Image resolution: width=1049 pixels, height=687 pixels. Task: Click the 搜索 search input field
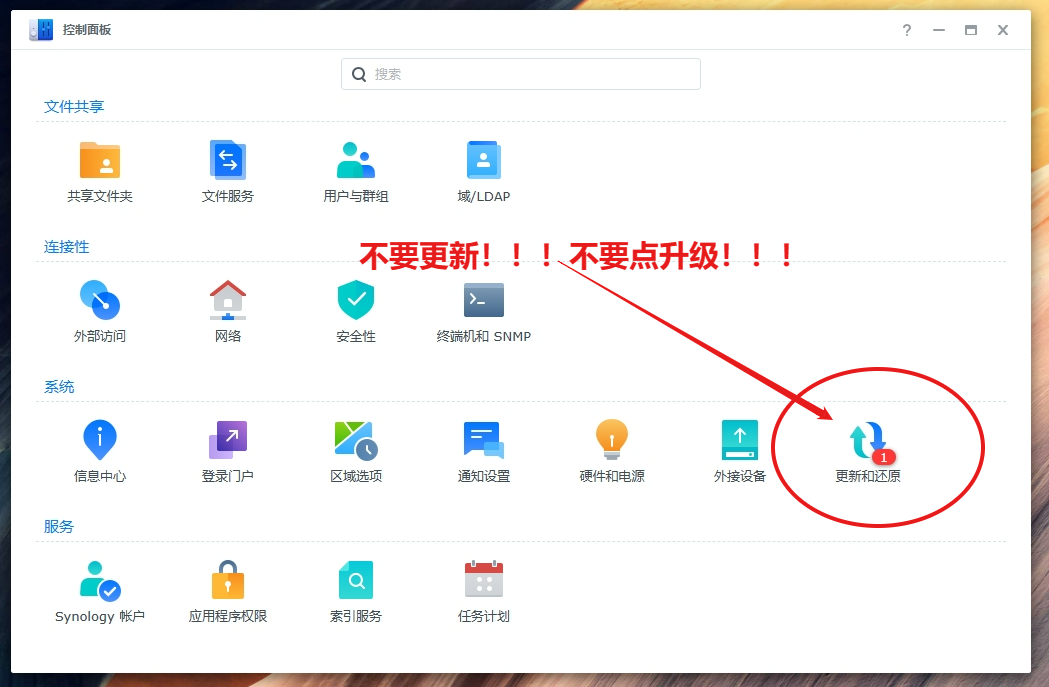pos(530,74)
